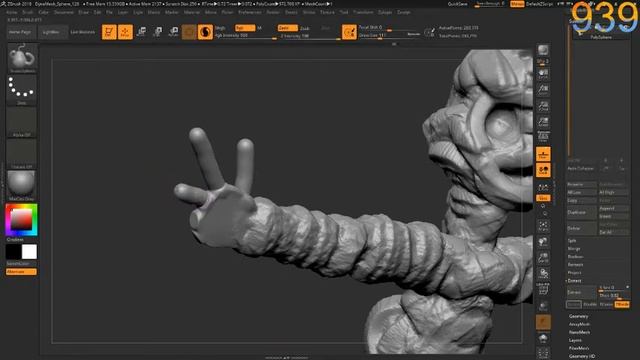Click the Home Page button
This screenshot has height=360, width=640.
point(20,32)
